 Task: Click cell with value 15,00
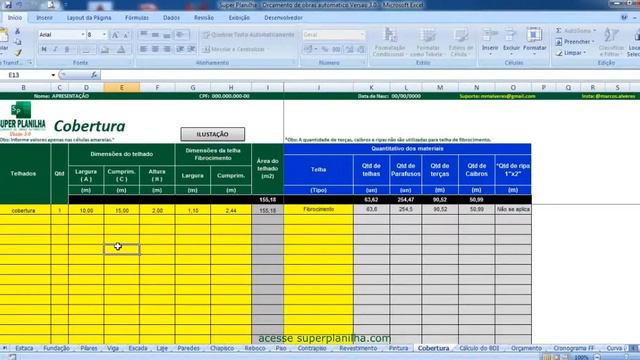click(122, 211)
